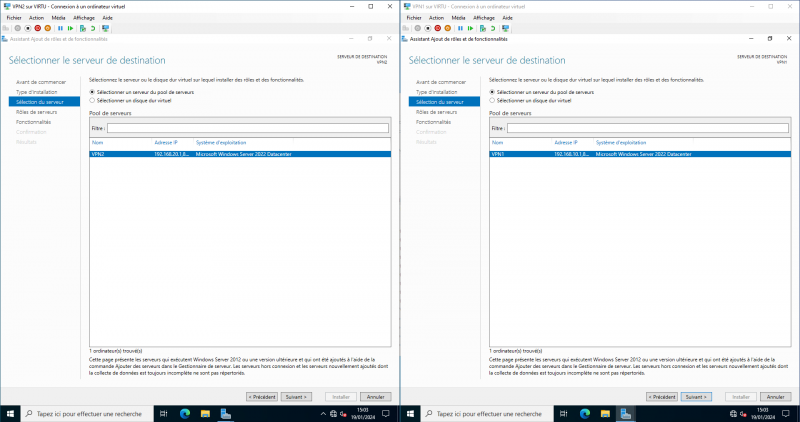
Task: Go to 'Type d'installation' step in VPN2 wizard
Action: pyautogui.click(x=37, y=92)
